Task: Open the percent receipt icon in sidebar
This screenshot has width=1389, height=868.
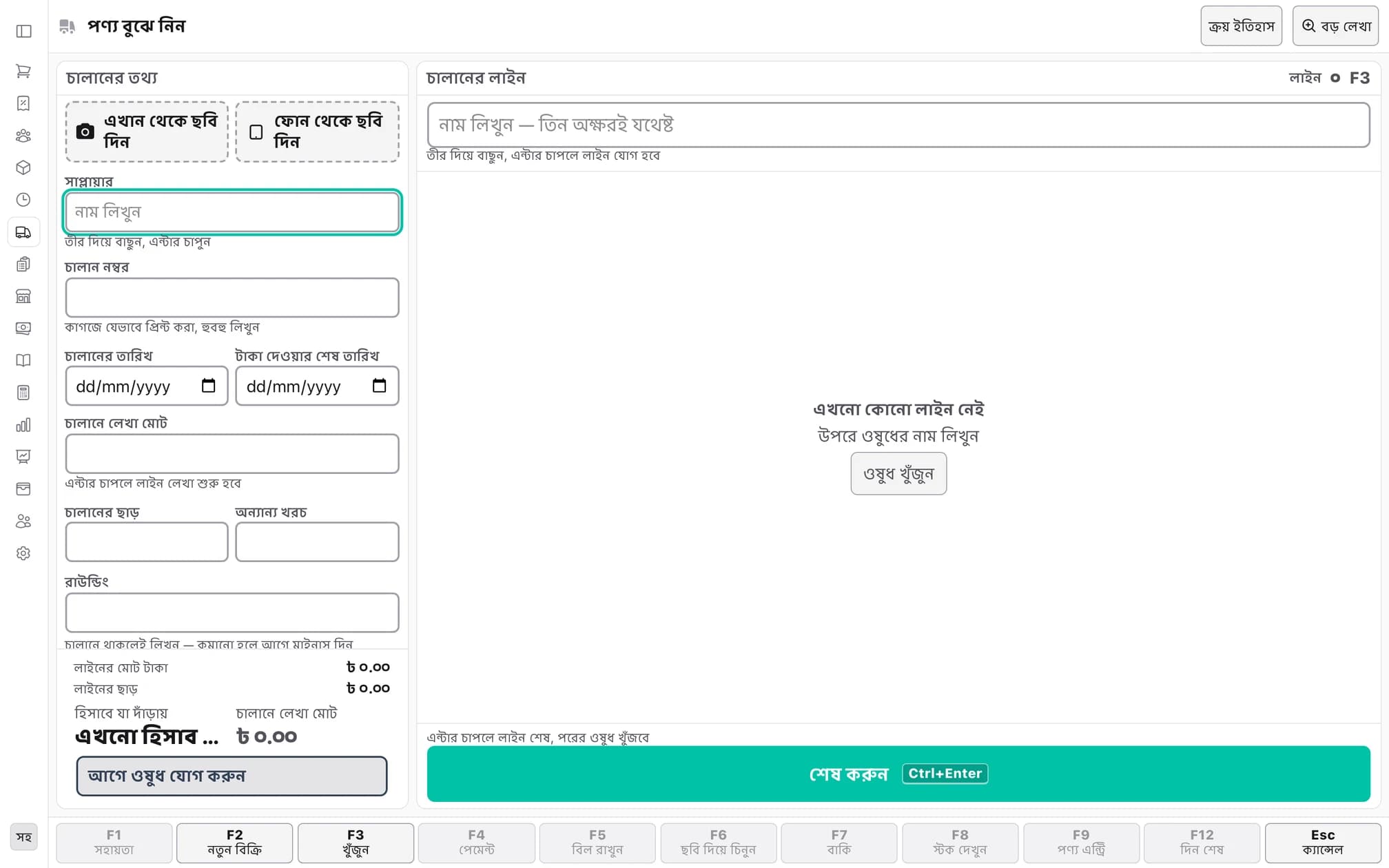Action: (x=23, y=103)
